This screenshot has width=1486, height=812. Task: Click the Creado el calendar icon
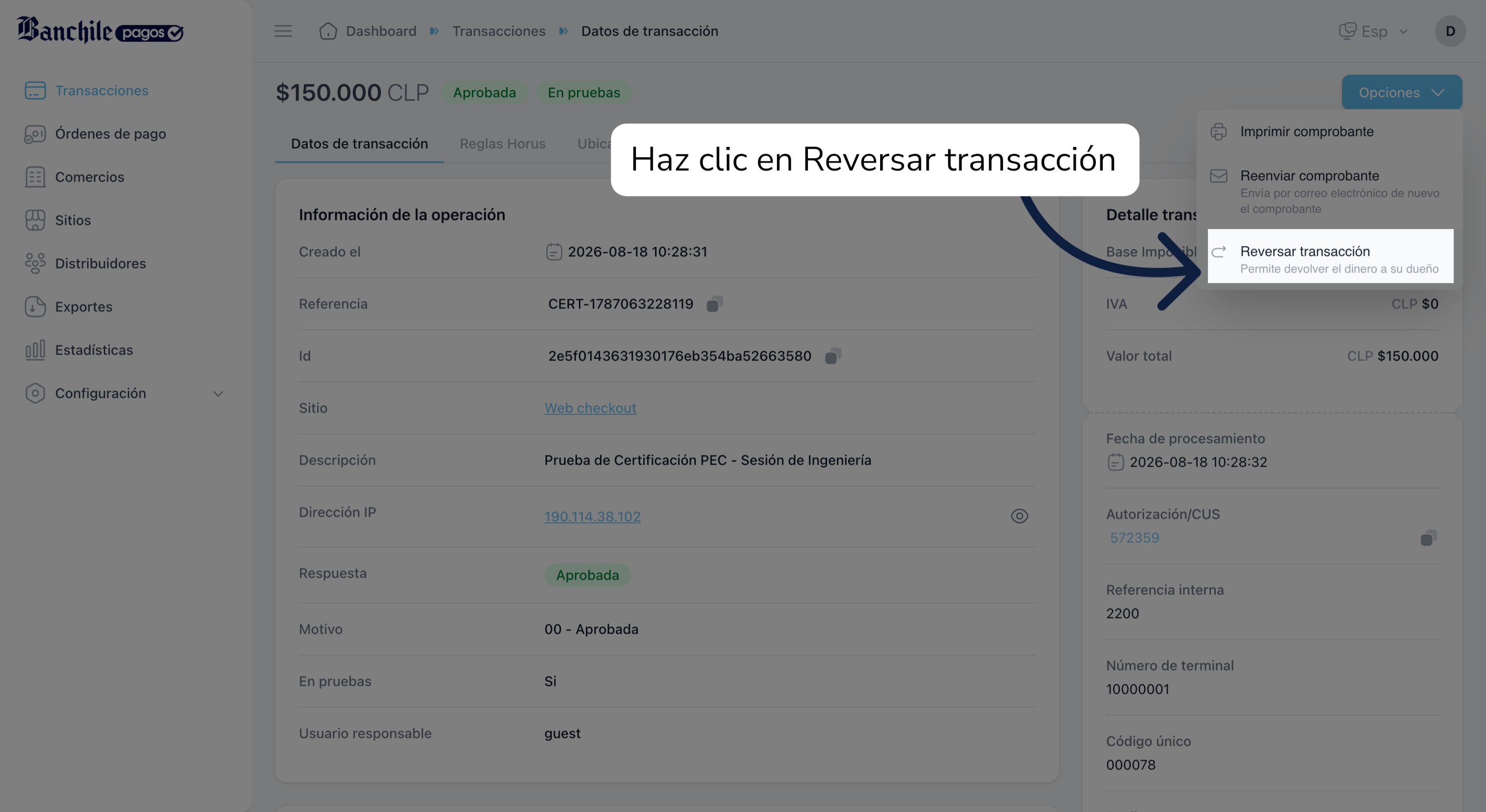tap(554, 252)
